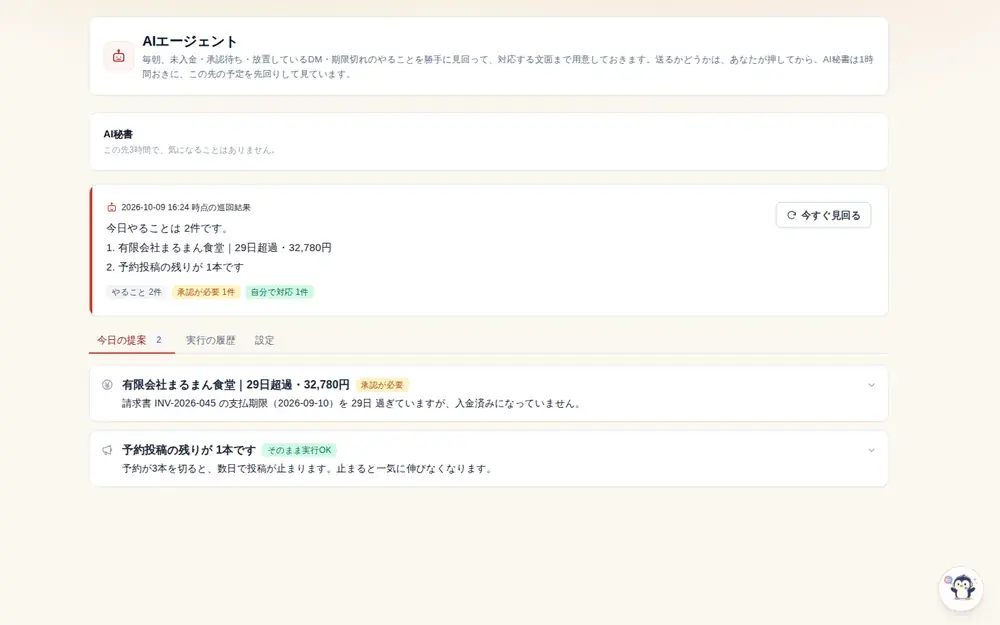Click the 請求書 INV-2026-045 description text
Screen dimensions: 1000x625
click(353, 404)
